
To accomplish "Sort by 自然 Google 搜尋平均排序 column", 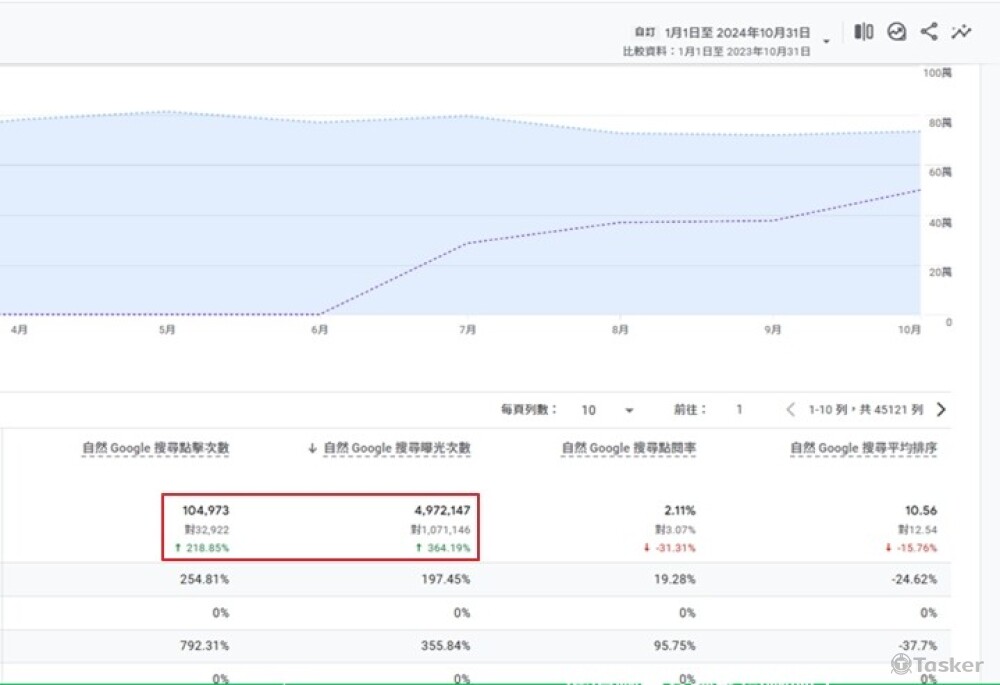I will point(863,449).
